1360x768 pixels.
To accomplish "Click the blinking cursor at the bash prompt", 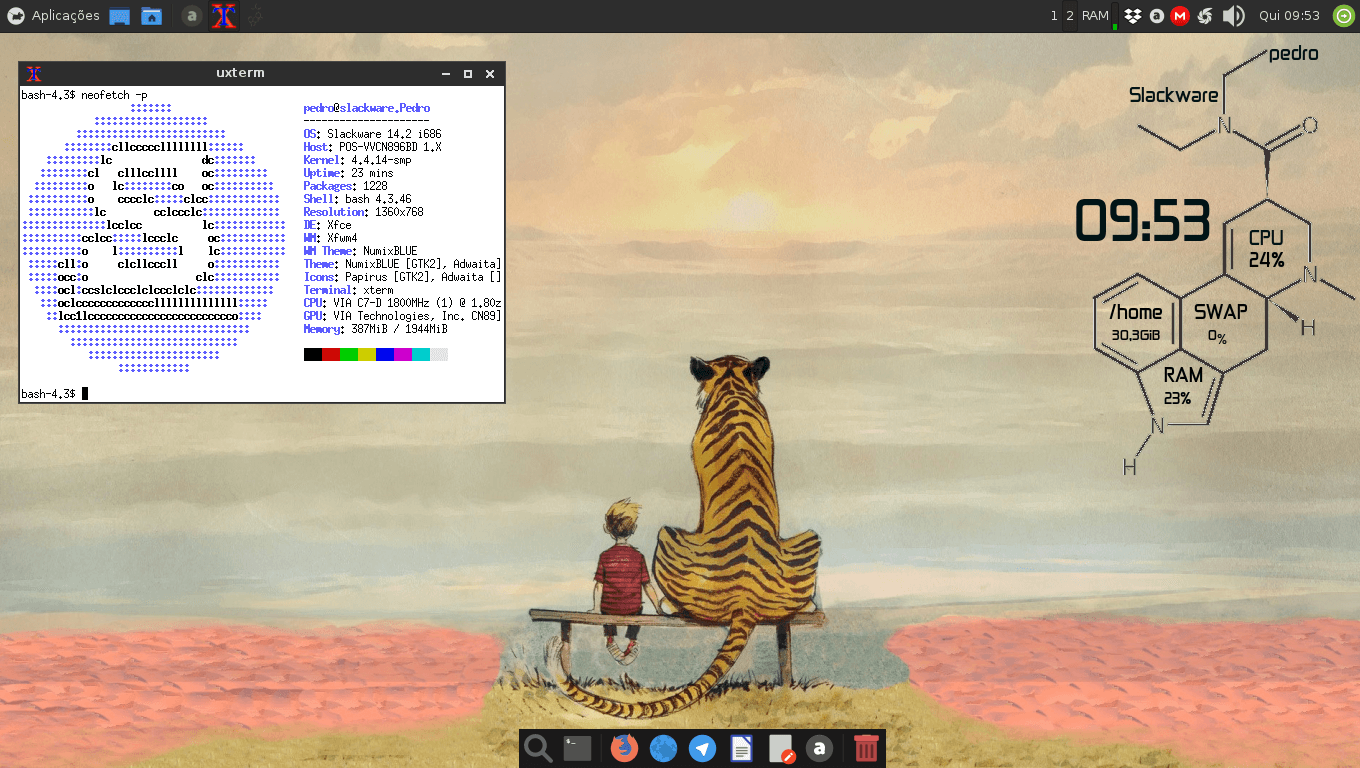I will point(84,393).
